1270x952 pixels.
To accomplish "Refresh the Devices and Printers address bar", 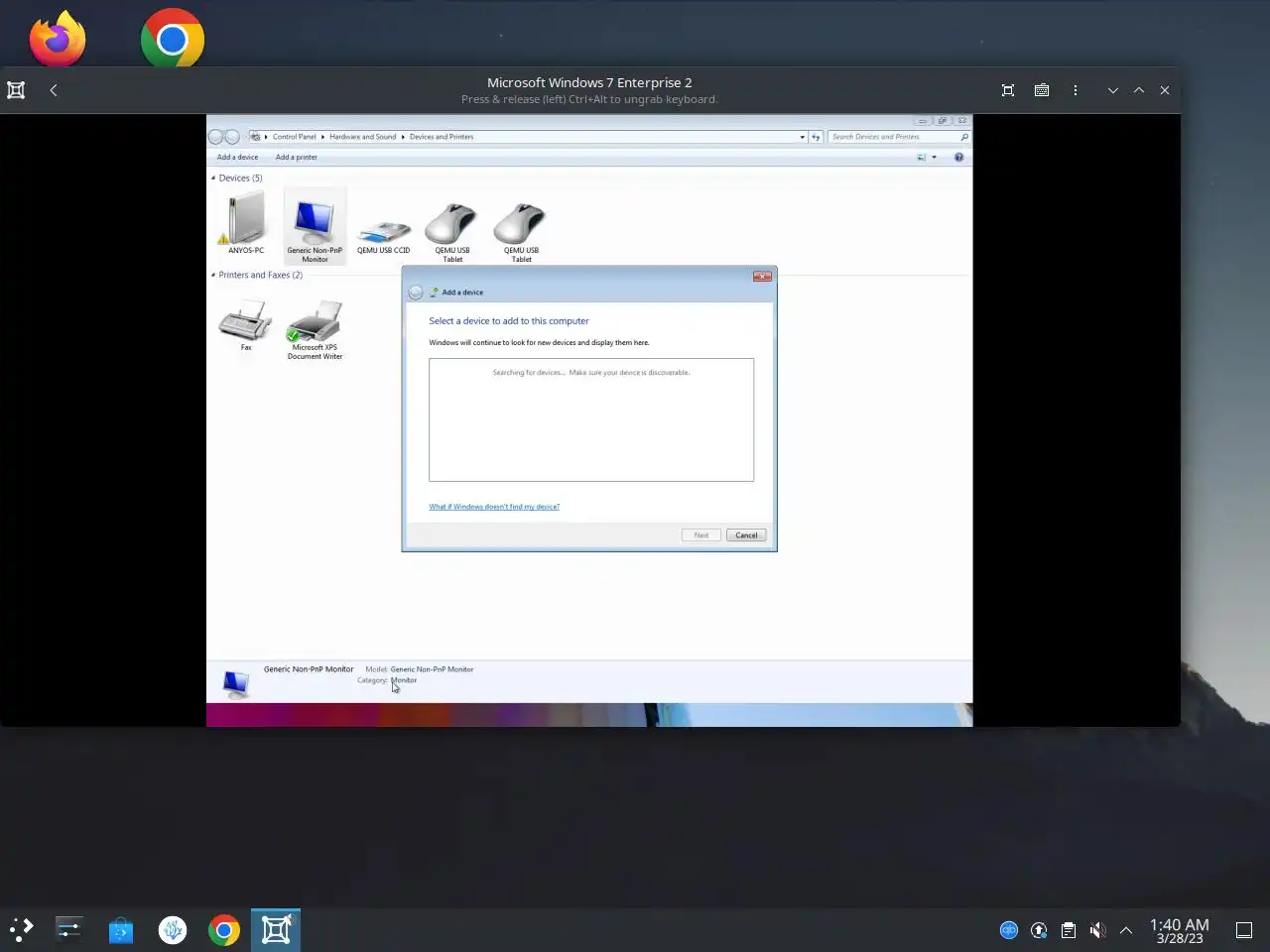I will [x=816, y=137].
